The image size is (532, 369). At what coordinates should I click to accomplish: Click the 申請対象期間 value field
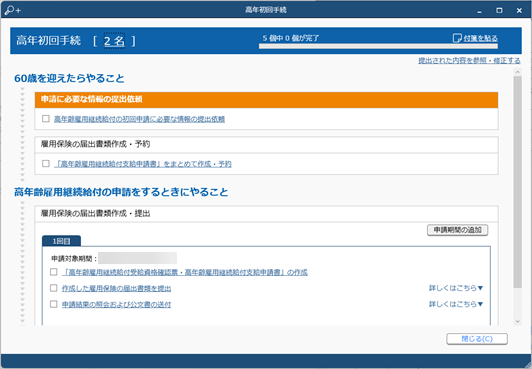pyautogui.click(x=137, y=258)
